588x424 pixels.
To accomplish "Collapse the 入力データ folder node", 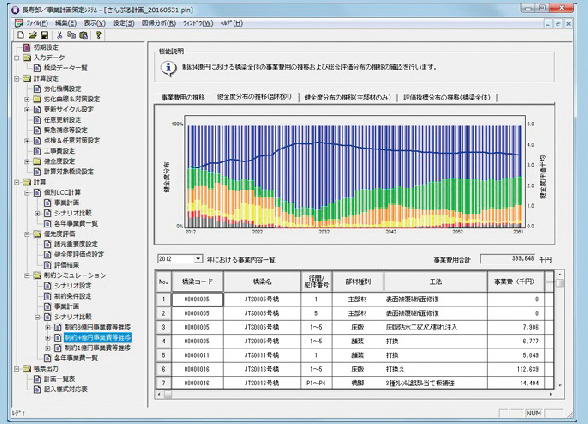I will [16, 58].
